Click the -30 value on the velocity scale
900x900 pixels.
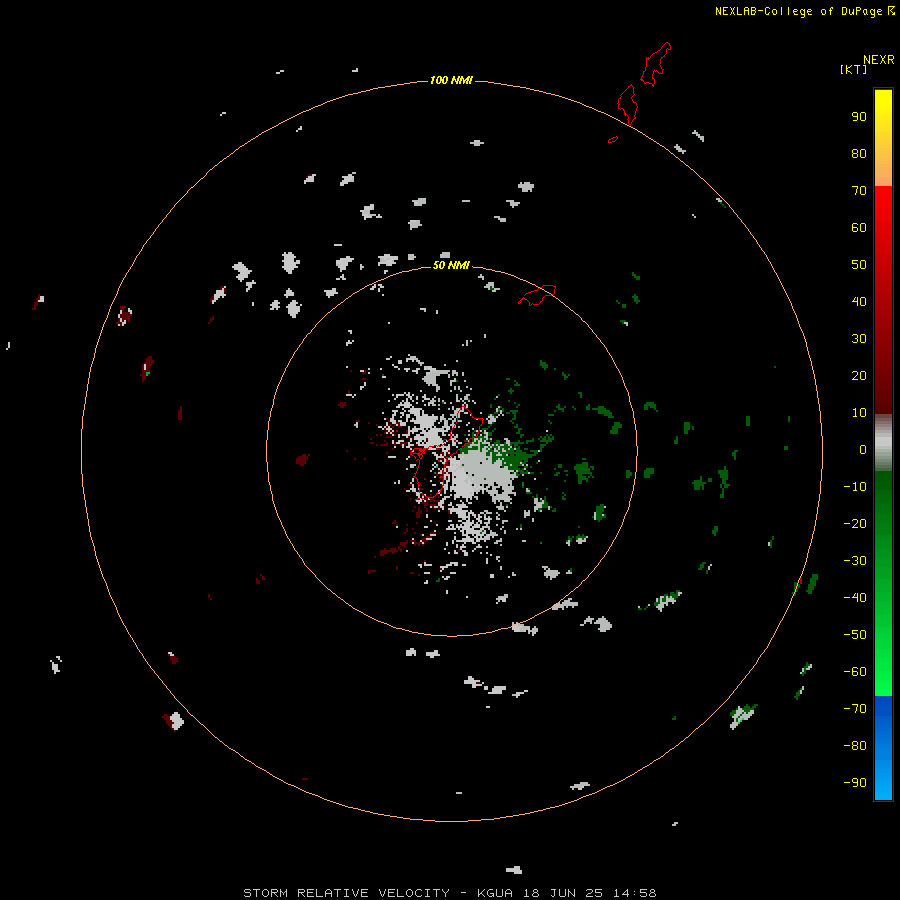tap(855, 561)
